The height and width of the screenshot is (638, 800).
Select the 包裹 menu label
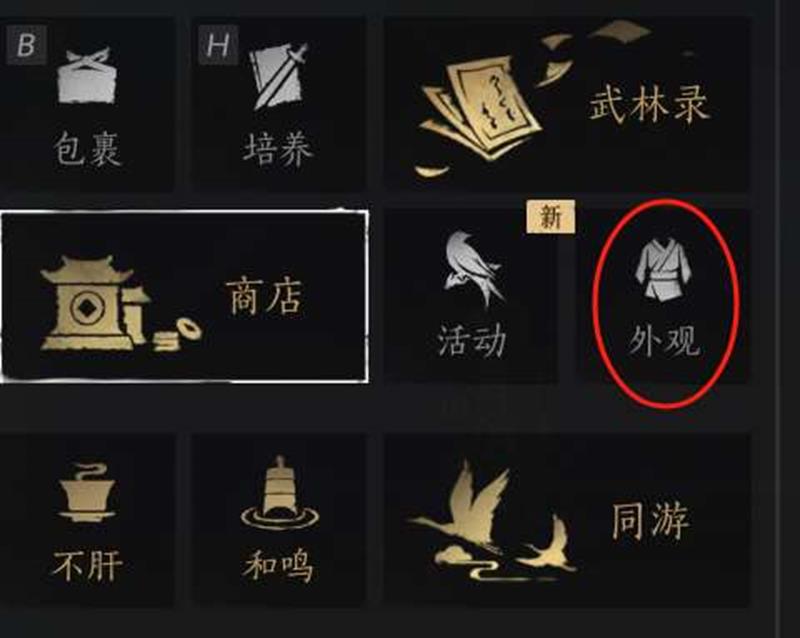pyautogui.click(x=87, y=149)
